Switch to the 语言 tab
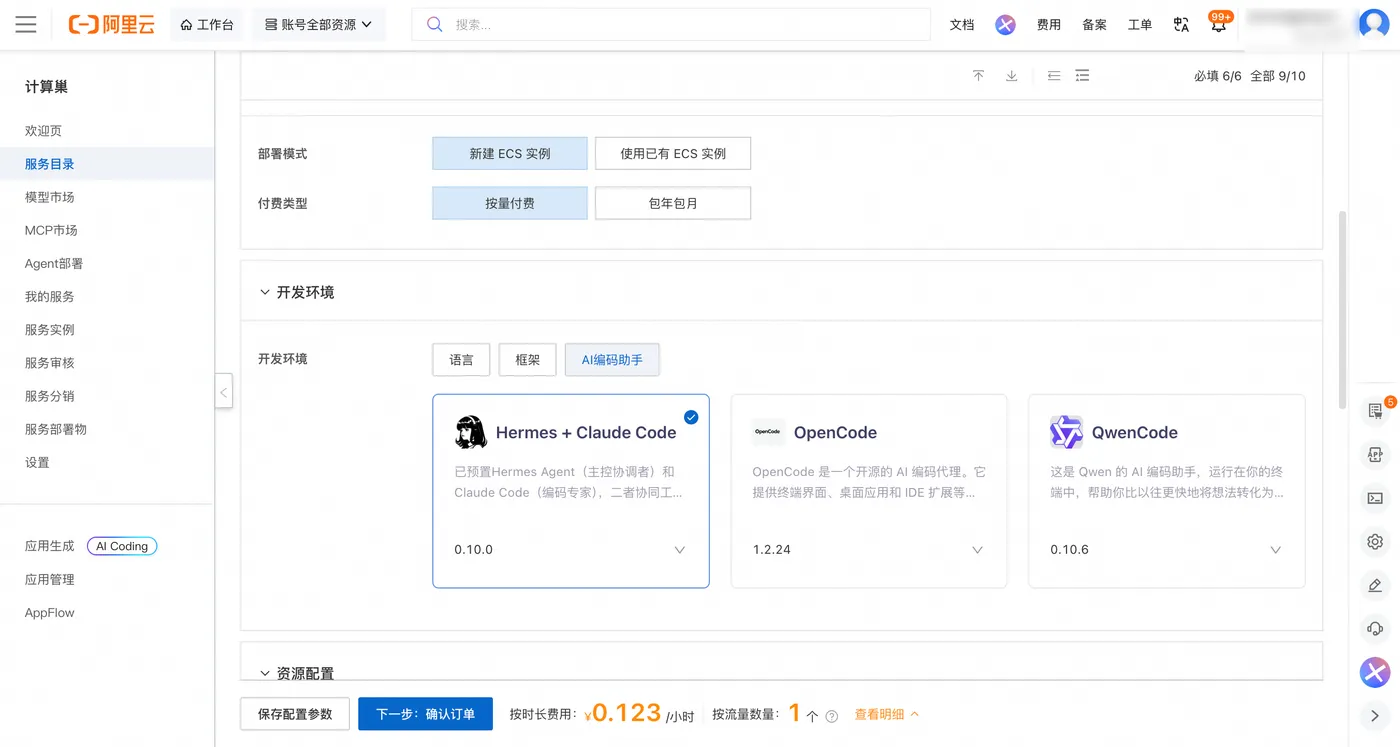1400x747 pixels. point(461,360)
